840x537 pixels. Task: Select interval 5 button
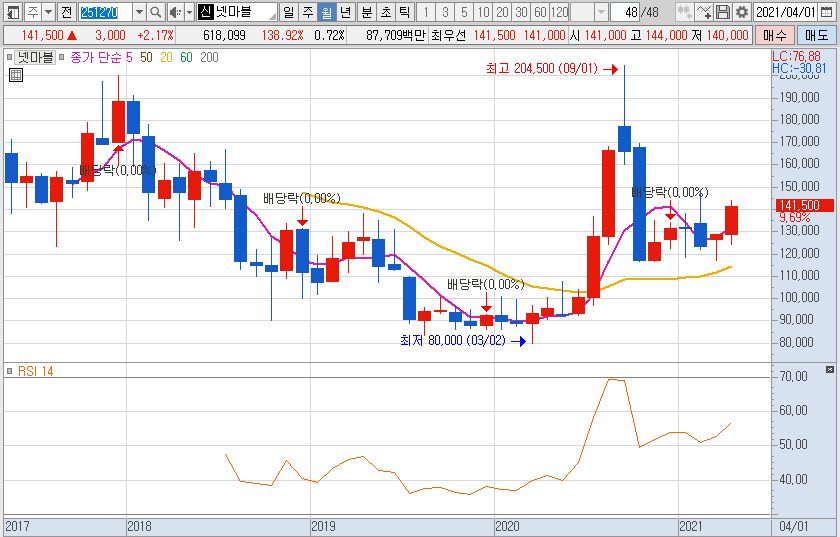pyautogui.click(x=464, y=12)
